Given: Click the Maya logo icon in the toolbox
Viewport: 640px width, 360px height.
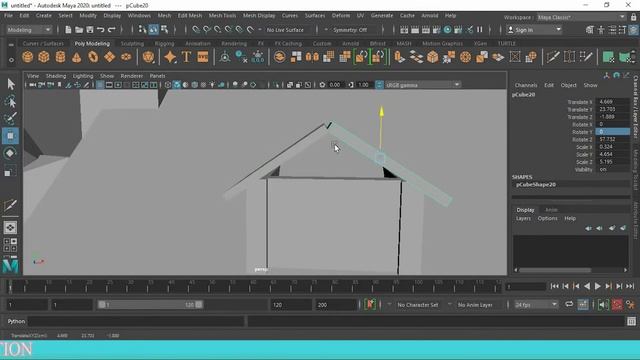Looking at the screenshot, I should click(11, 266).
